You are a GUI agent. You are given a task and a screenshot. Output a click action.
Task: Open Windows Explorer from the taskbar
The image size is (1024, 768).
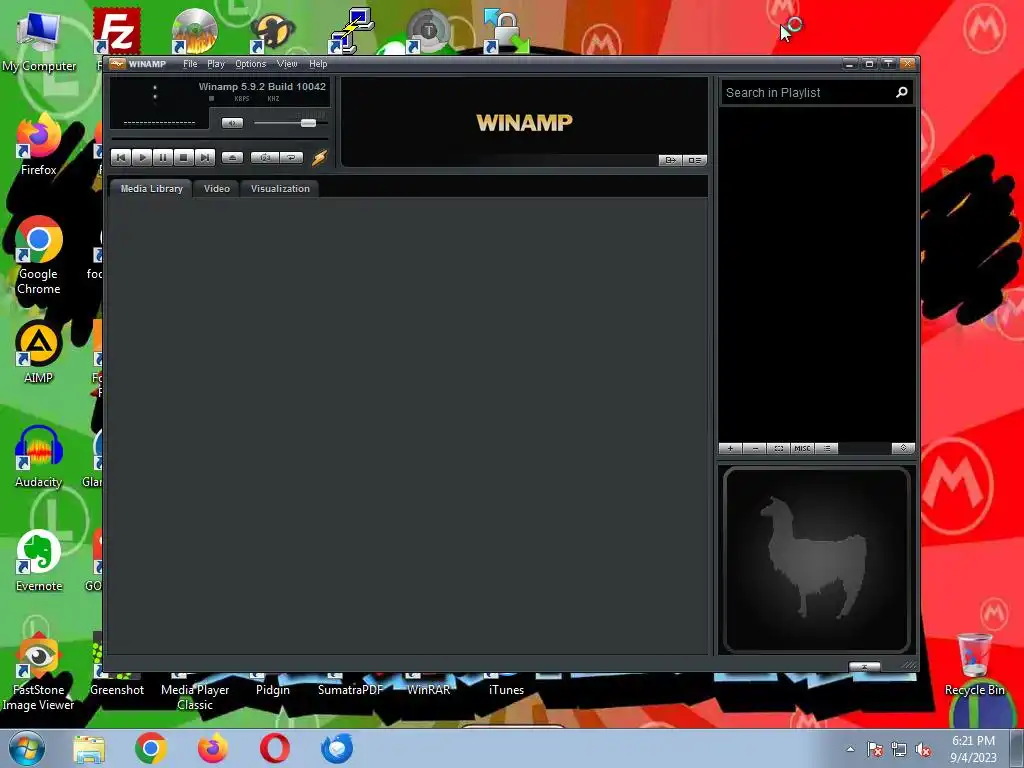pyautogui.click(x=89, y=748)
